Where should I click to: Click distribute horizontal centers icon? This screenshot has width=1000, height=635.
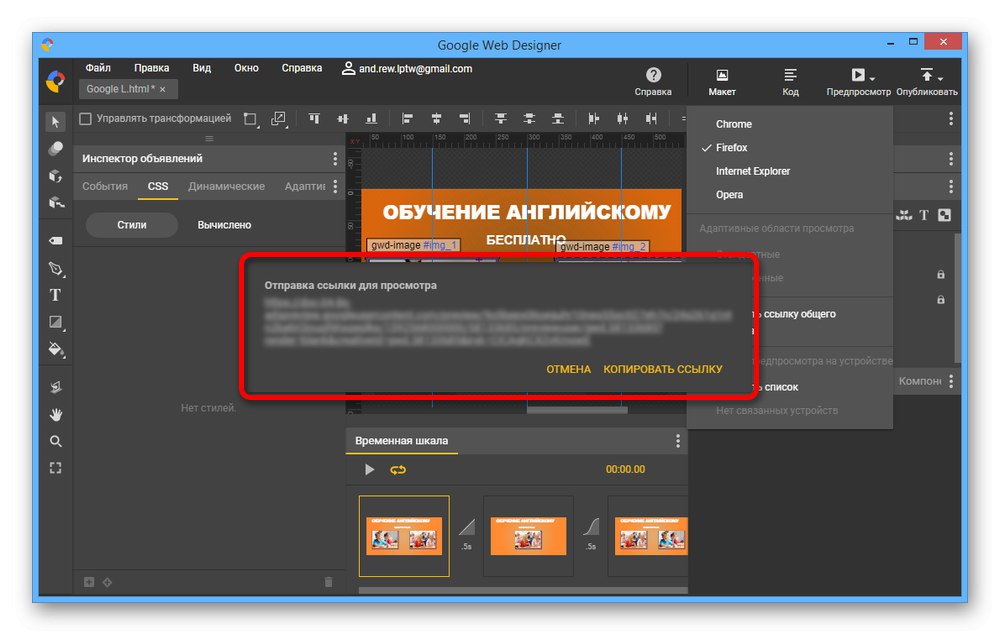point(622,118)
